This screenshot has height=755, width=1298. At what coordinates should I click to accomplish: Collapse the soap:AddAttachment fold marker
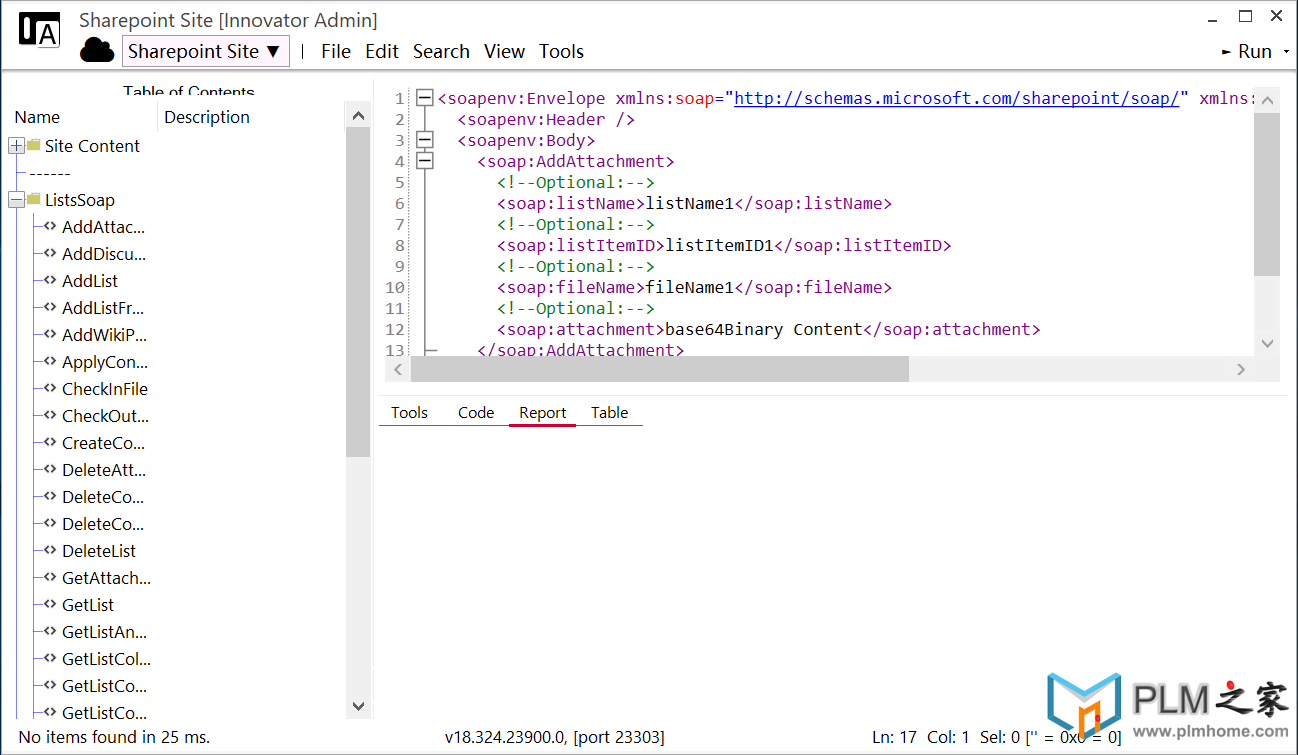click(x=425, y=161)
